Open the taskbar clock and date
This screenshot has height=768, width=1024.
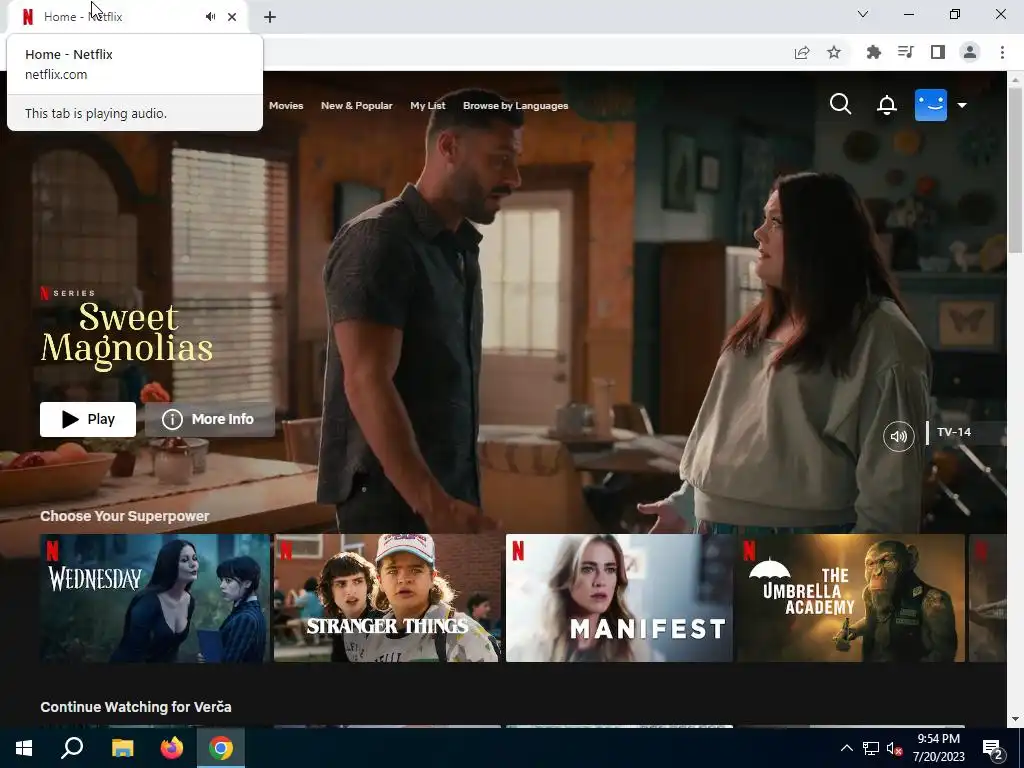pos(938,748)
